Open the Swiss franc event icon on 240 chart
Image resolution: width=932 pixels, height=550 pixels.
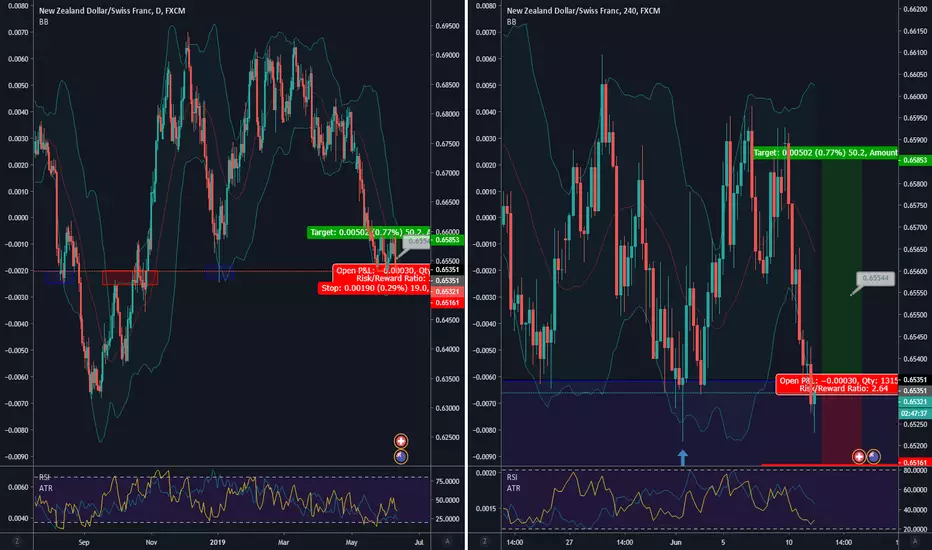[859, 457]
